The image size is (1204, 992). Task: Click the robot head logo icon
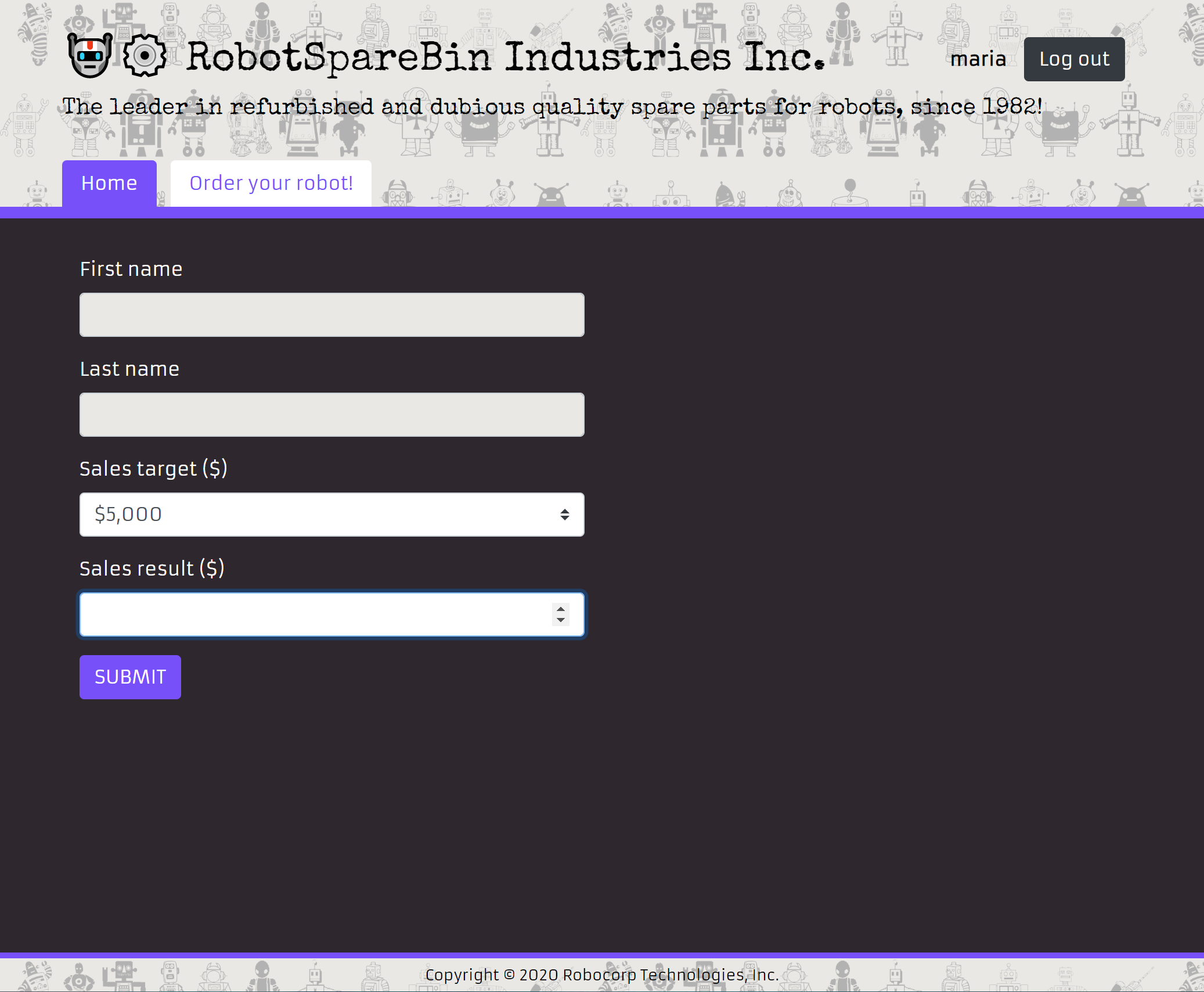click(x=90, y=56)
